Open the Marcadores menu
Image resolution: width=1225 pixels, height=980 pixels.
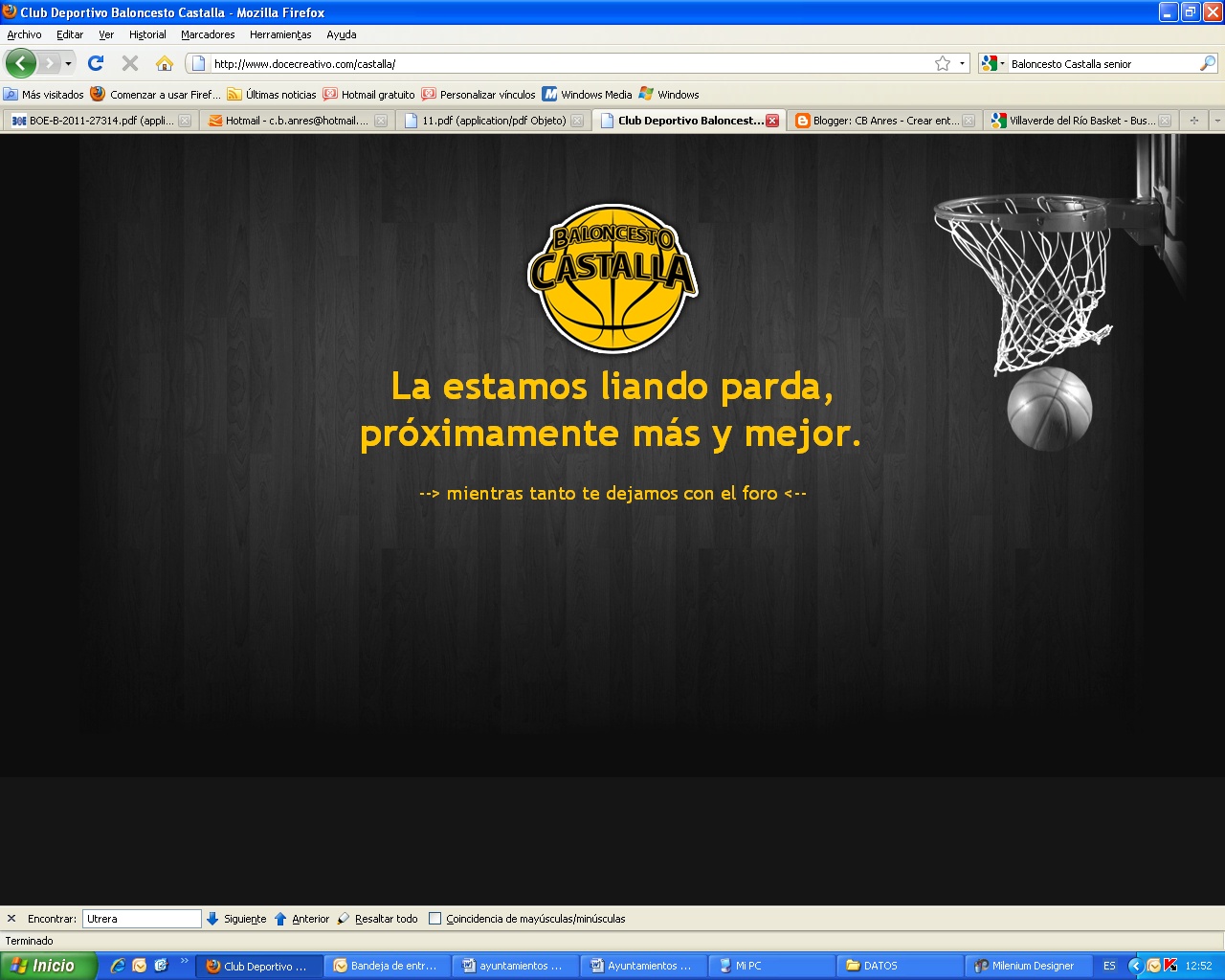tap(208, 34)
